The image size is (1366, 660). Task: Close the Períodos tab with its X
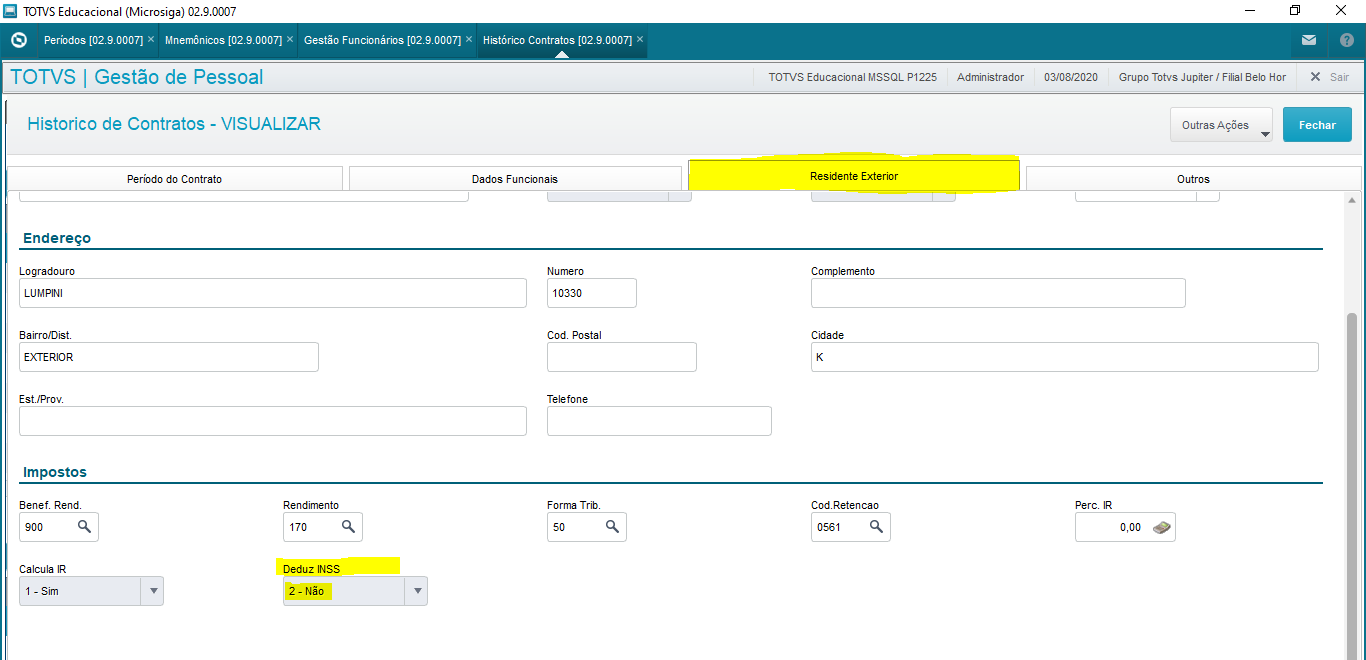(151, 40)
